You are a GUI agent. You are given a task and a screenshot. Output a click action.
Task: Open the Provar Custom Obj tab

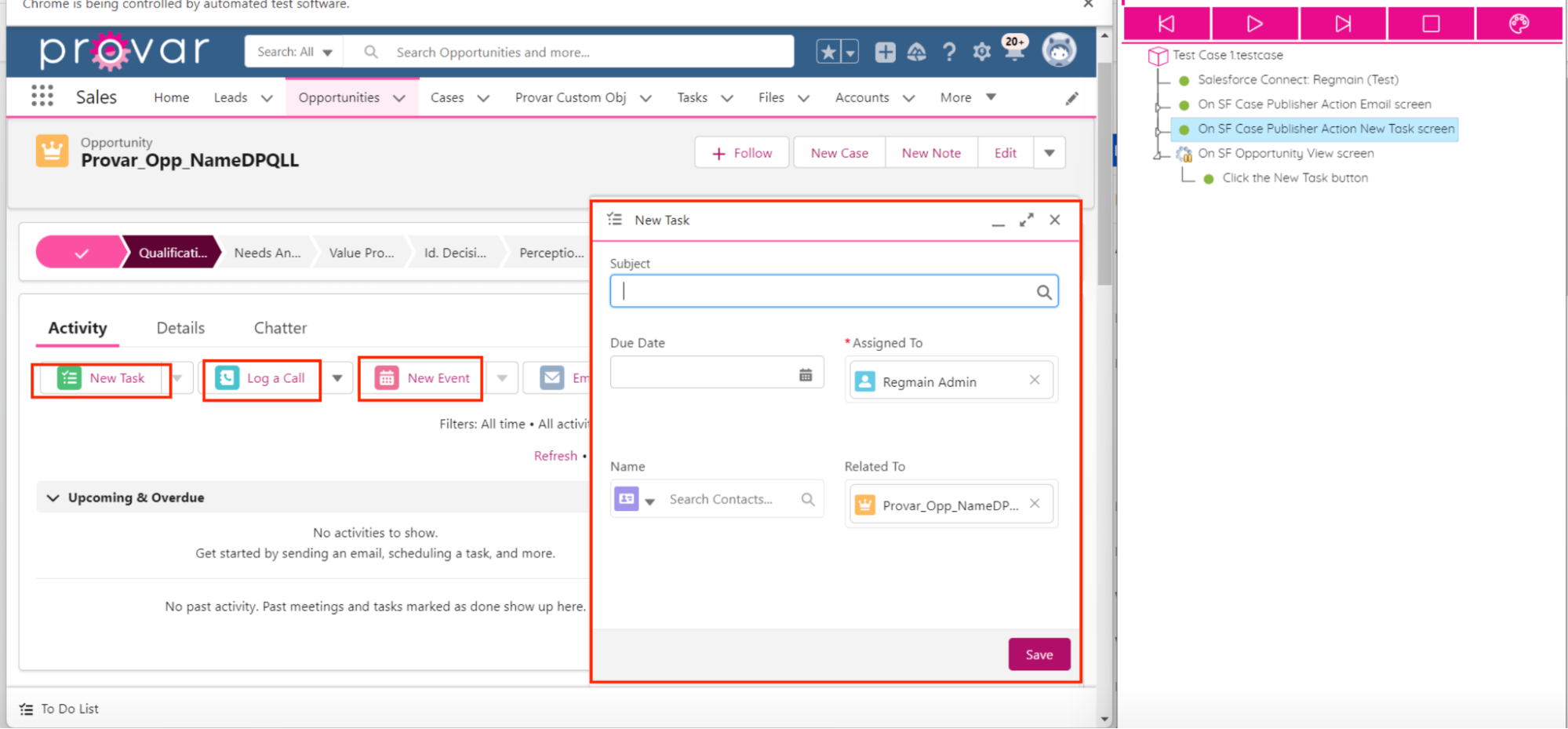pyautogui.click(x=570, y=97)
